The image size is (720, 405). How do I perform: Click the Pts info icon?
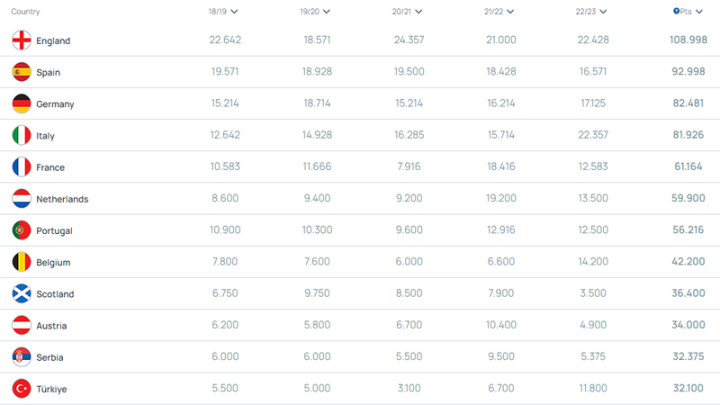click(x=676, y=11)
